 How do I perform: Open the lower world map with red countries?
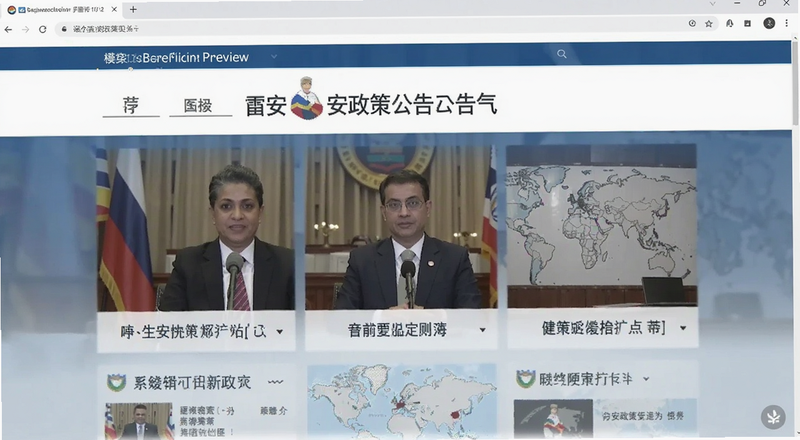pyautogui.click(x=402, y=402)
